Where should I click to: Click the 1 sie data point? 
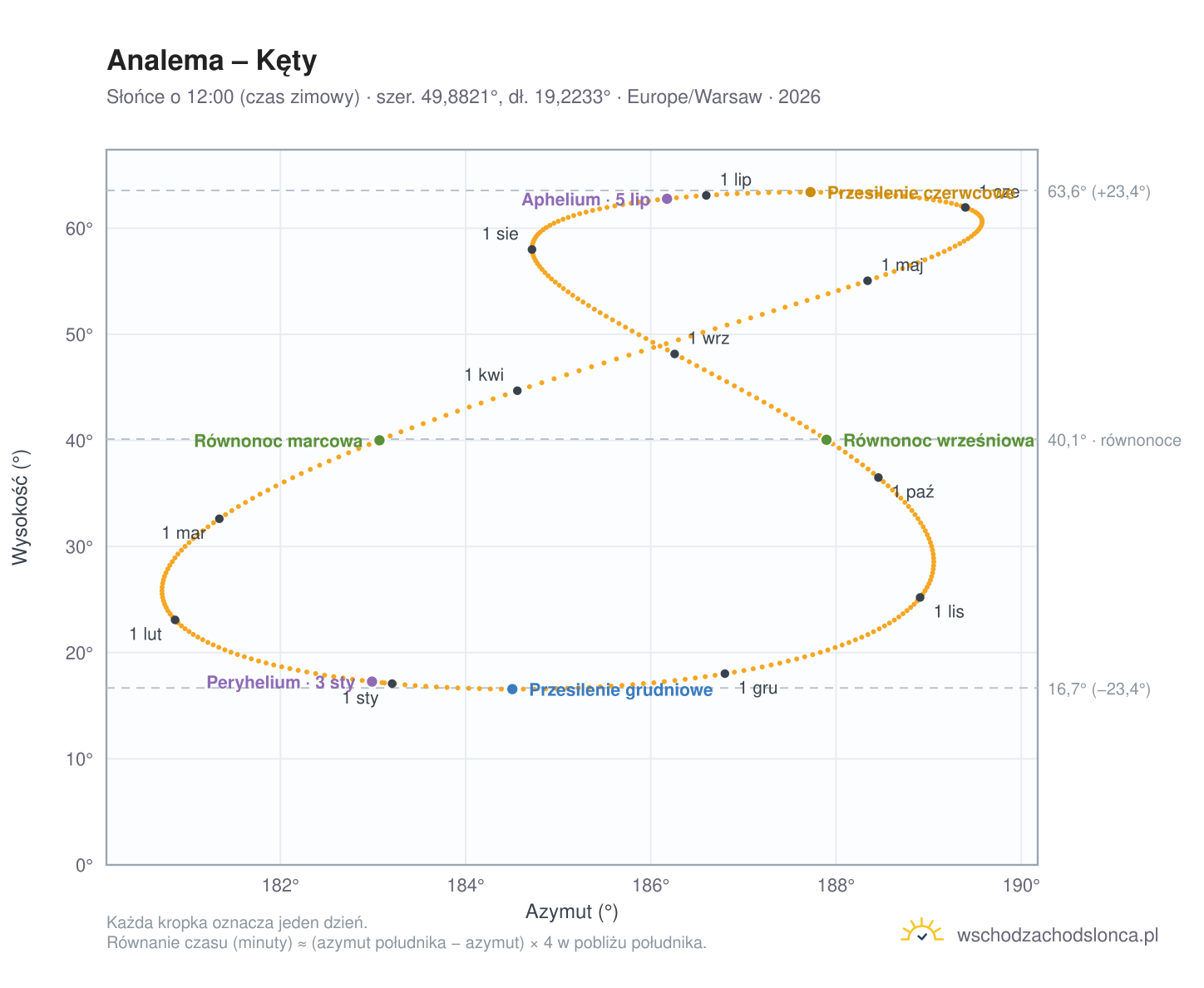pos(532,249)
